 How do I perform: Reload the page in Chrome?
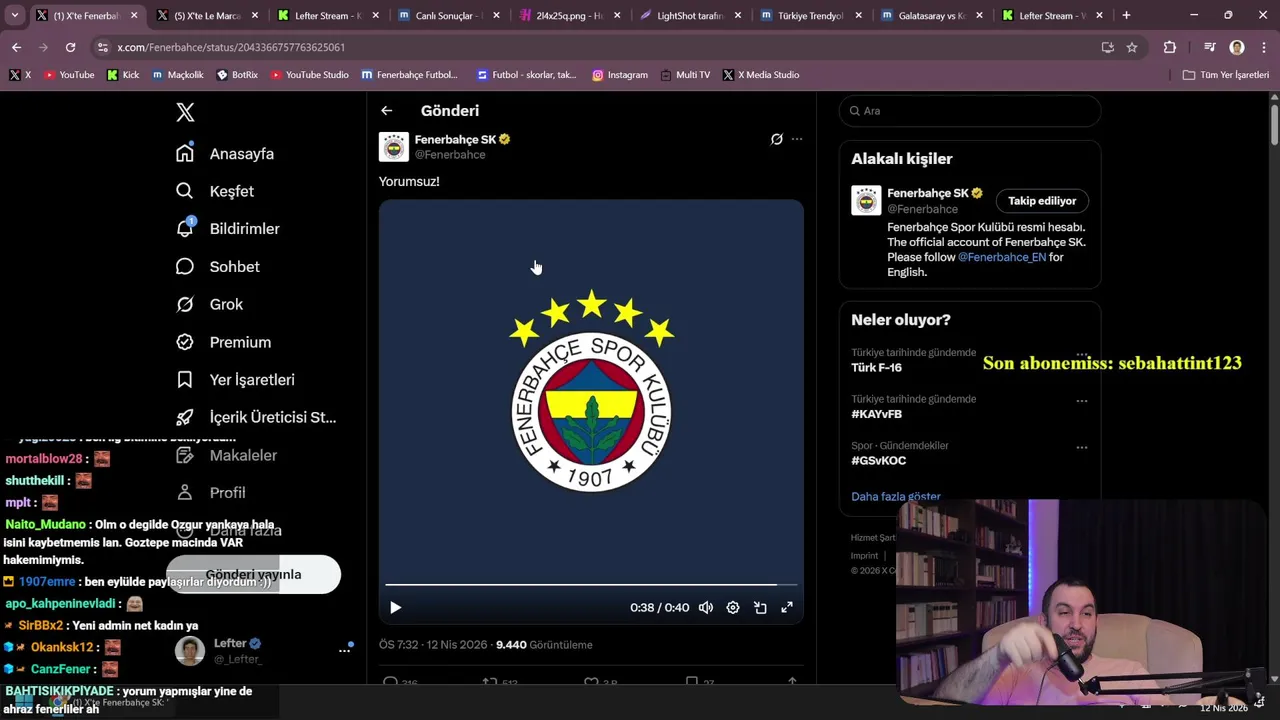tap(70, 47)
